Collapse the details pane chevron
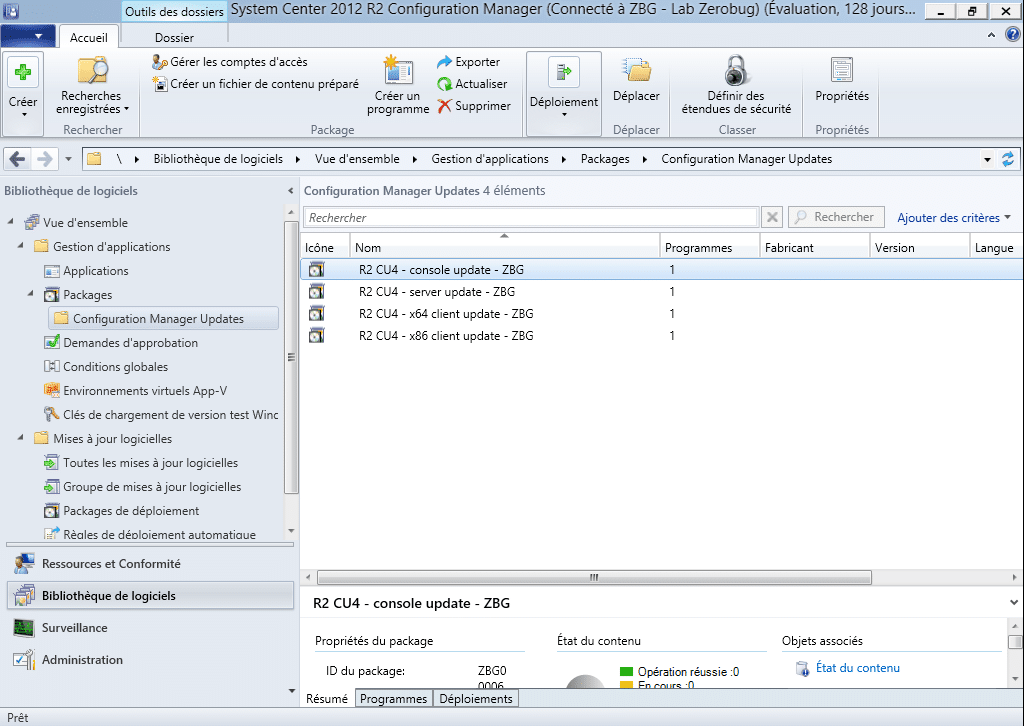The height and width of the screenshot is (726, 1024). tap(1014, 603)
